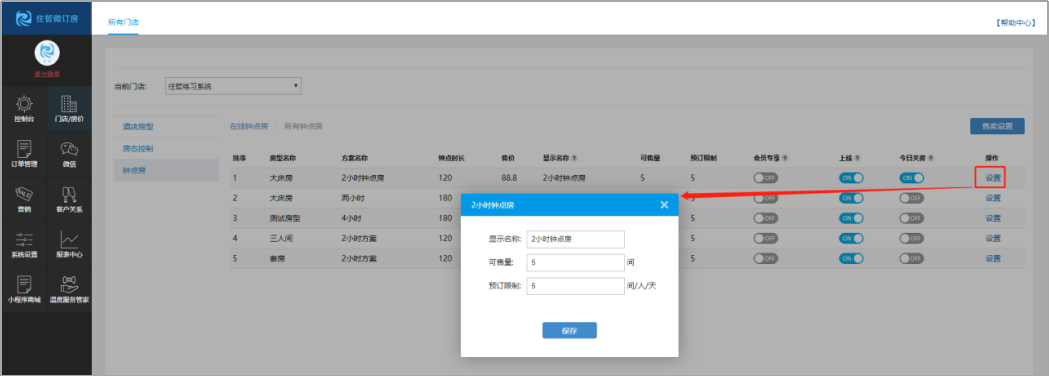Turn off 上线 switch for 2小时钟点房 row
Image resolution: width=1049 pixels, height=376 pixels.
click(x=851, y=178)
